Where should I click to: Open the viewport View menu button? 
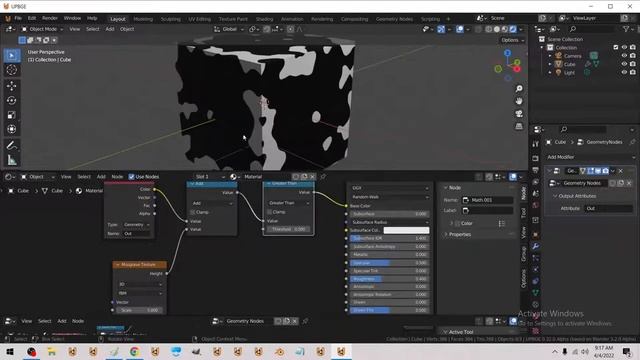tap(75, 29)
